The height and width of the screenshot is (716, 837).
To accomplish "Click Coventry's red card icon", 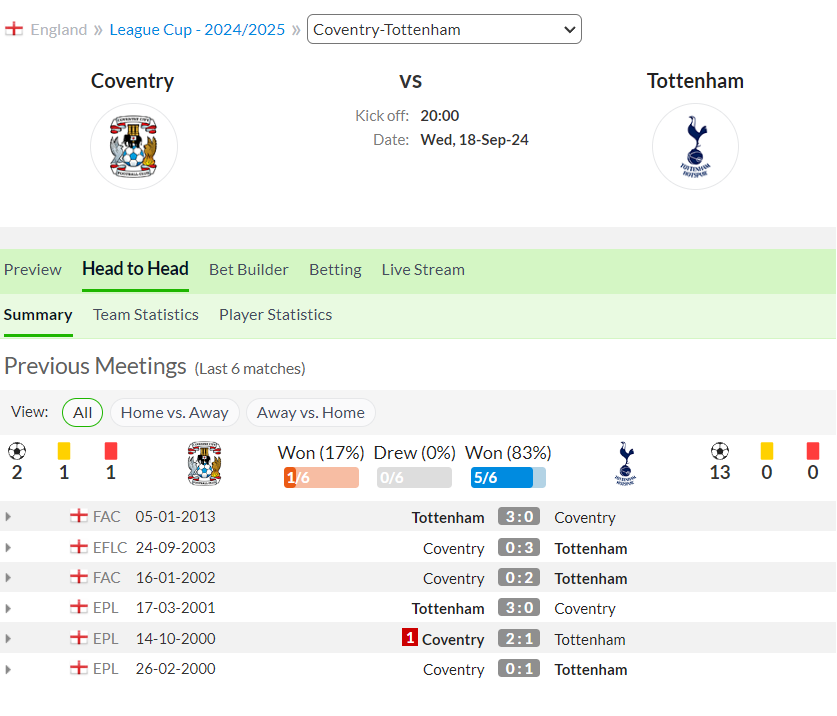I will point(110,451).
